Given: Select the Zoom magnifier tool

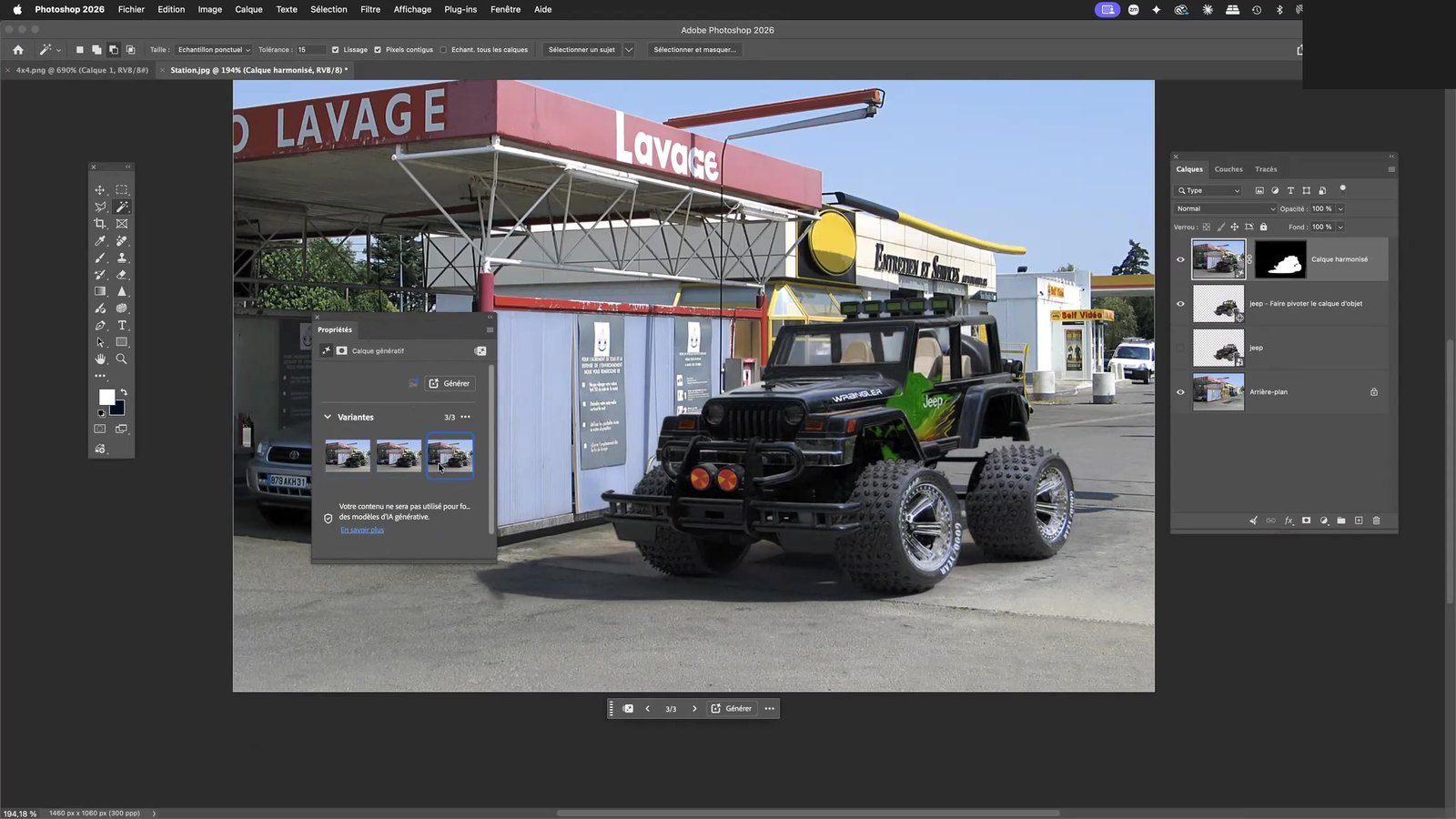Looking at the screenshot, I should (x=122, y=359).
